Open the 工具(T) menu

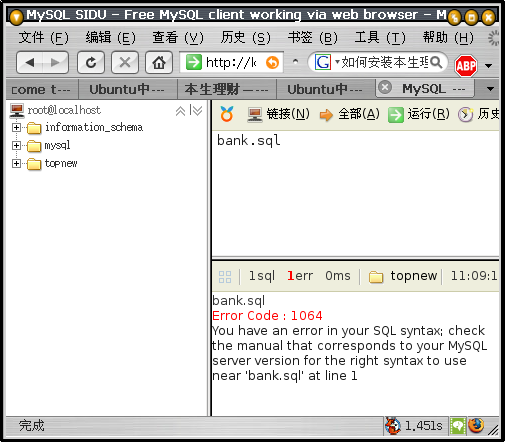[x=380, y=37]
